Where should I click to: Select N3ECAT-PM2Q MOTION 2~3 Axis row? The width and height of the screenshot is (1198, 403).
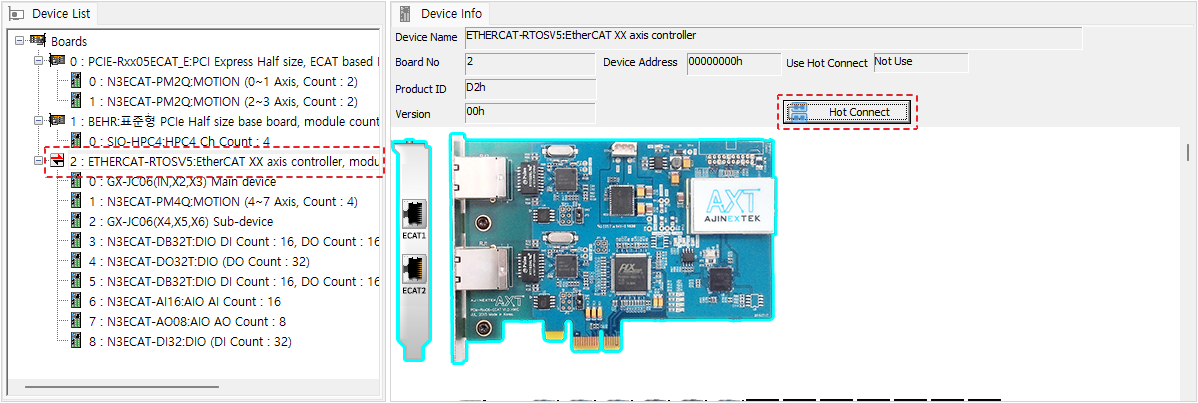click(223, 101)
